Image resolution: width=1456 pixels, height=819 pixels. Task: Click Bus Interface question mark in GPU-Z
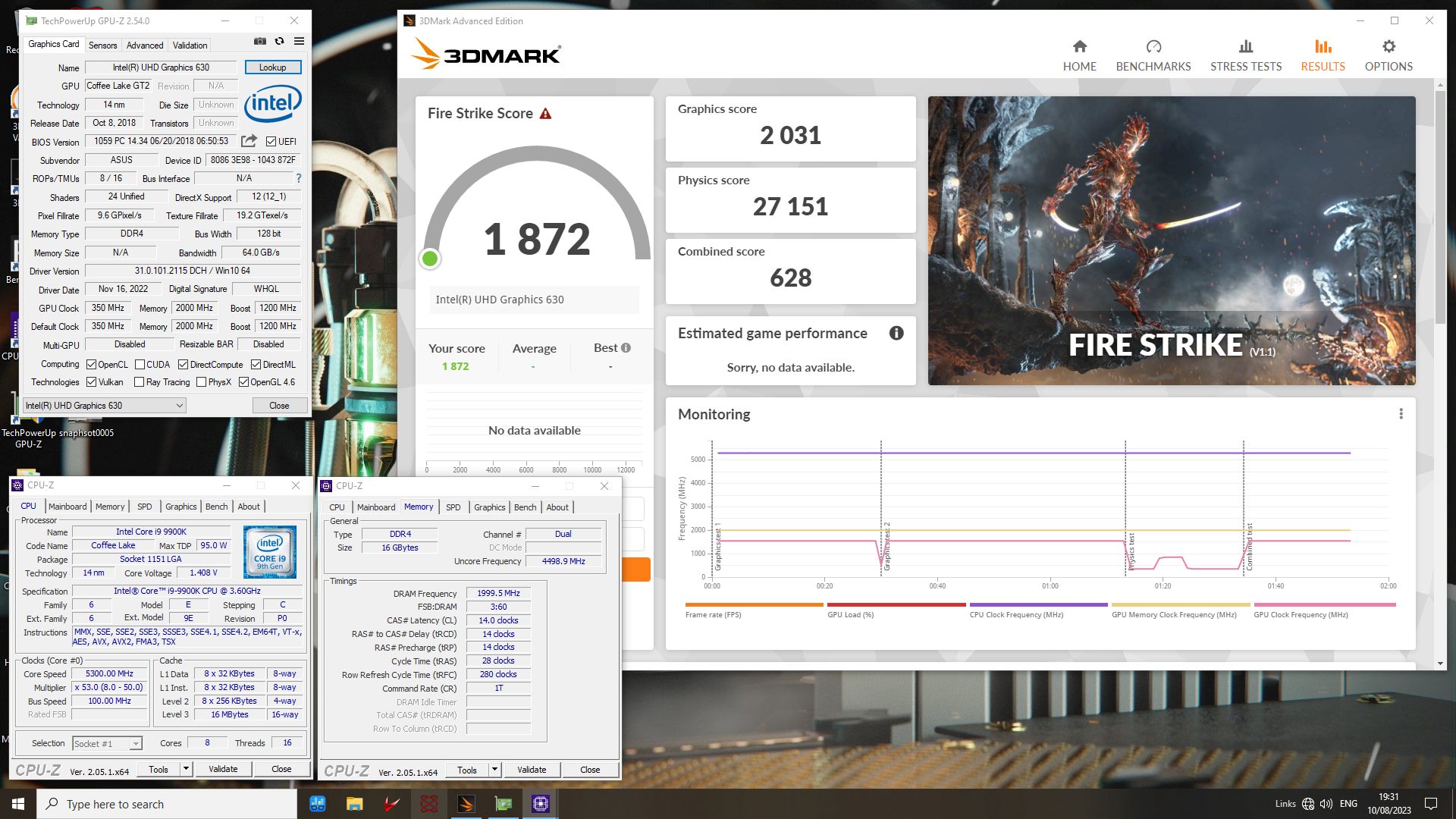[299, 179]
